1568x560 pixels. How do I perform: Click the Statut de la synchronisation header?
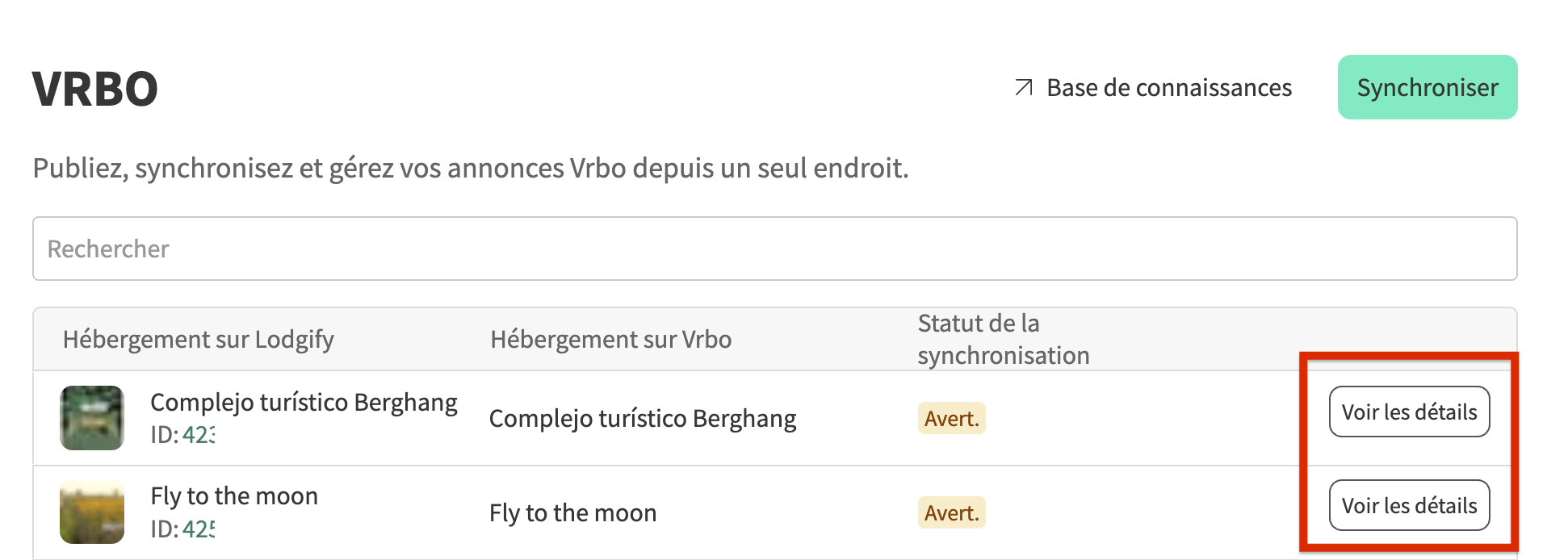tap(1003, 340)
